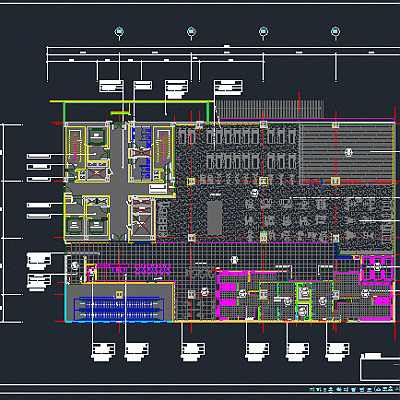
Task: Select the long yellow-green line above the cores
Action: point(132,101)
